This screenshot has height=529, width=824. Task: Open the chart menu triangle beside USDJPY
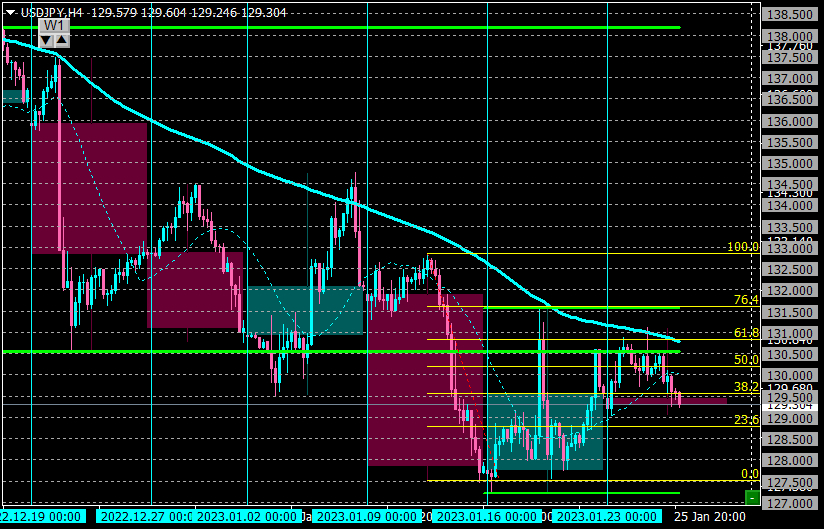pos(11,13)
